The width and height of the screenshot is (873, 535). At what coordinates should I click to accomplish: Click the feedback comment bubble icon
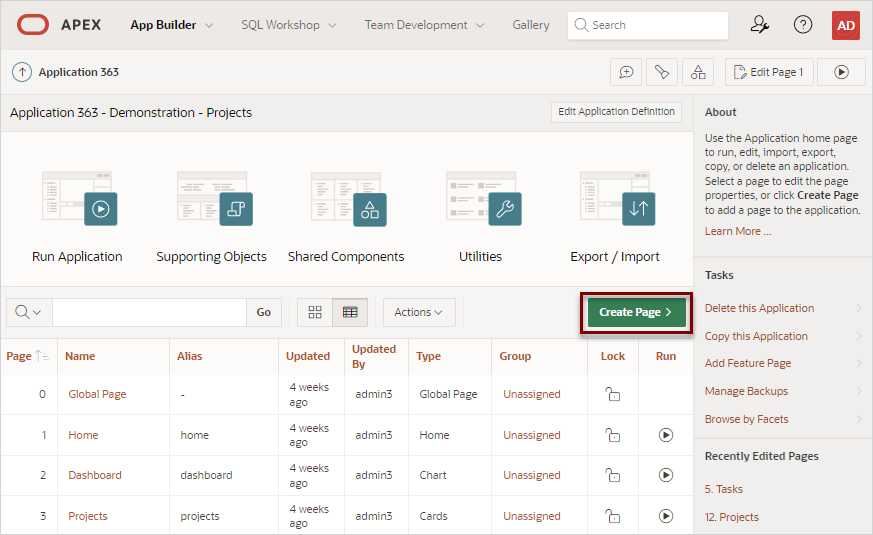pyautogui.click(x=626, y=72)
